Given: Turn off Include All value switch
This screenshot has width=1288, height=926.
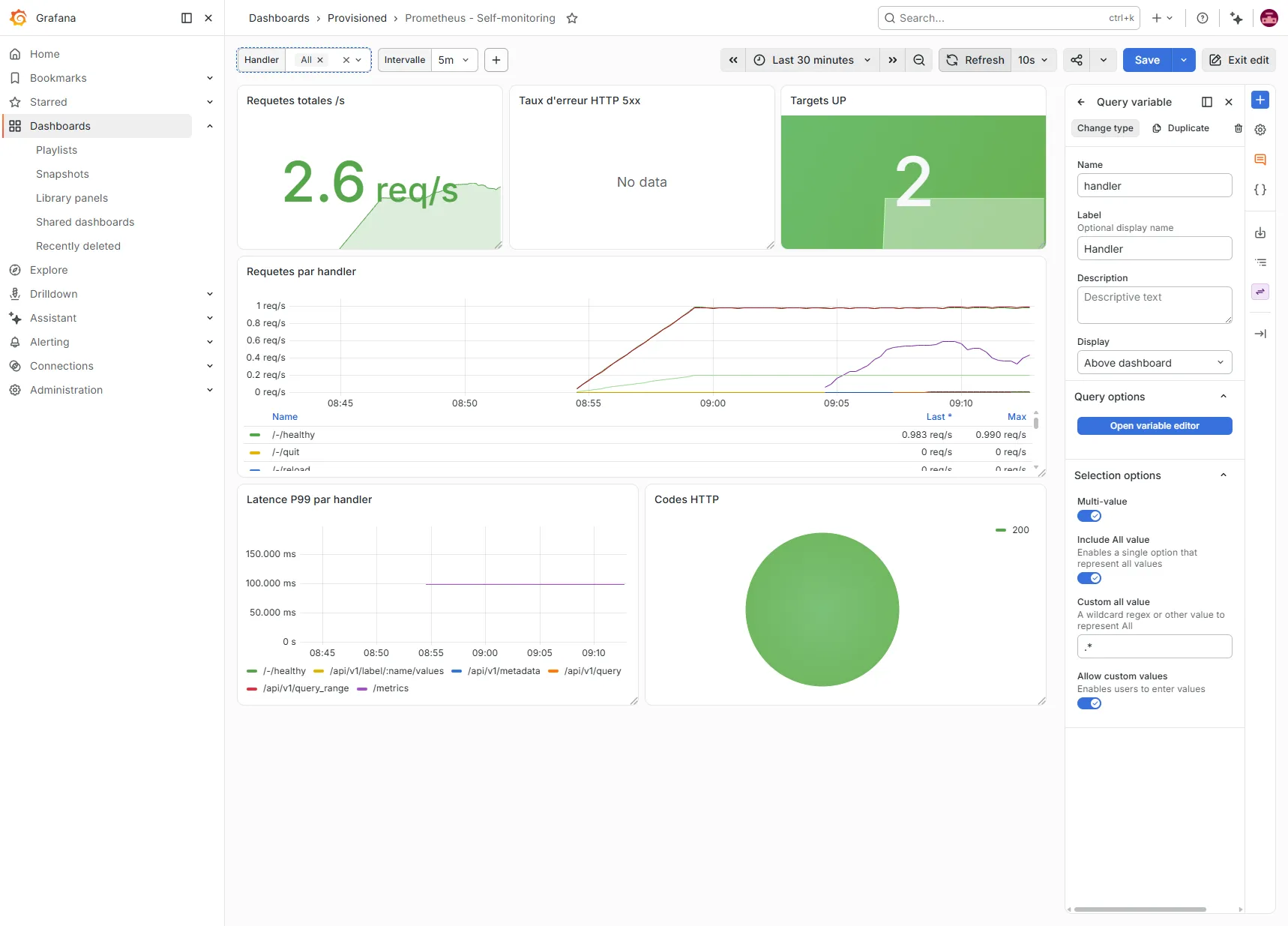Looking at the screenshot, I should point(1089,578).
